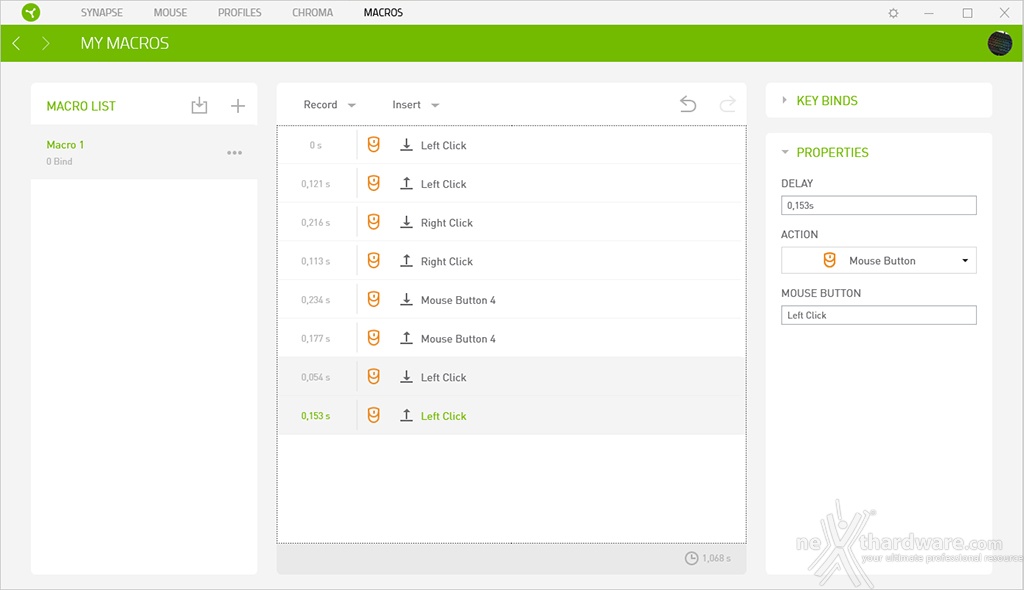Click the press-down arrow in the 0,054 s row

point(406,376)
